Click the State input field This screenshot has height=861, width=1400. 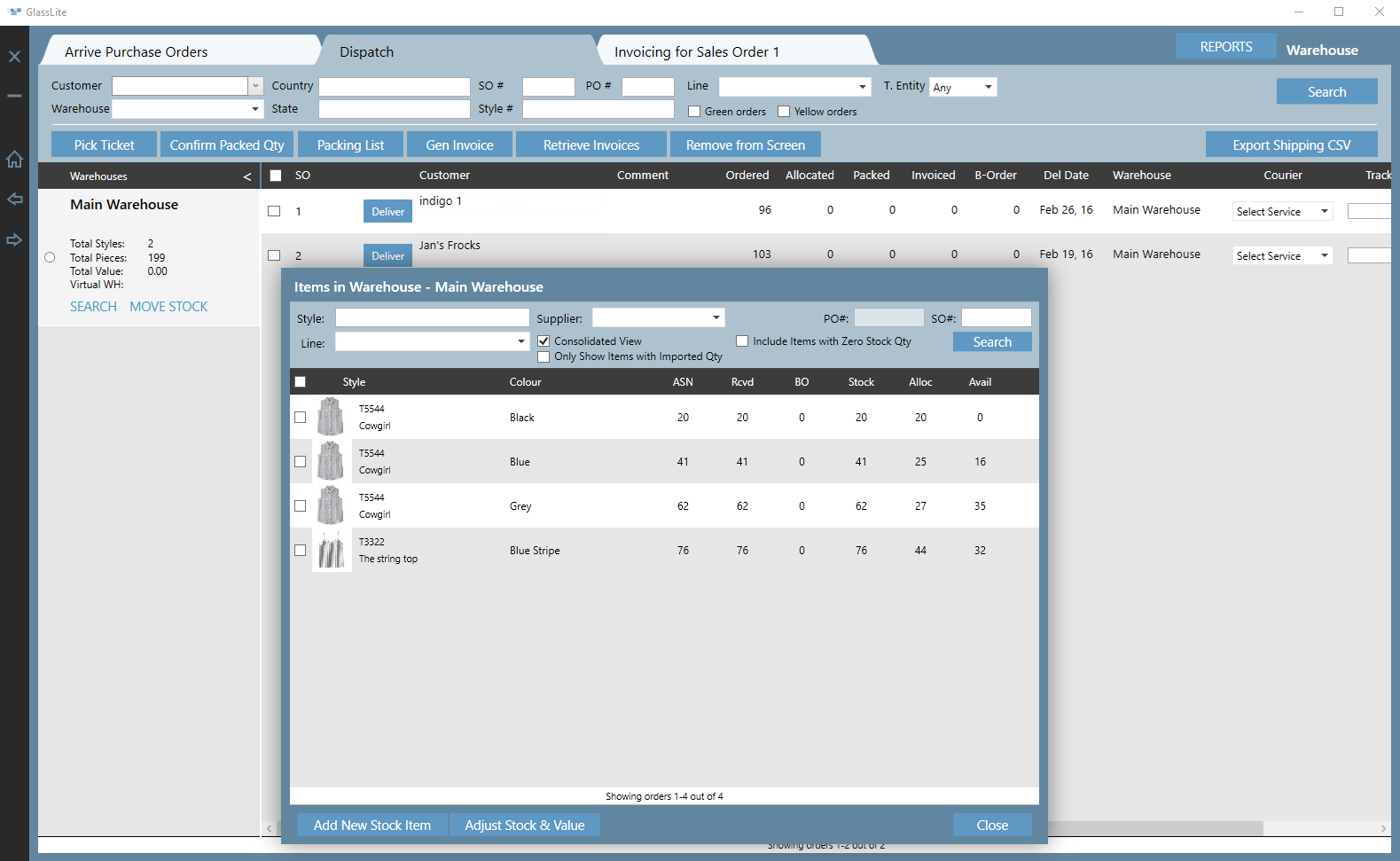pyautogui.click(x=395, y=109)
